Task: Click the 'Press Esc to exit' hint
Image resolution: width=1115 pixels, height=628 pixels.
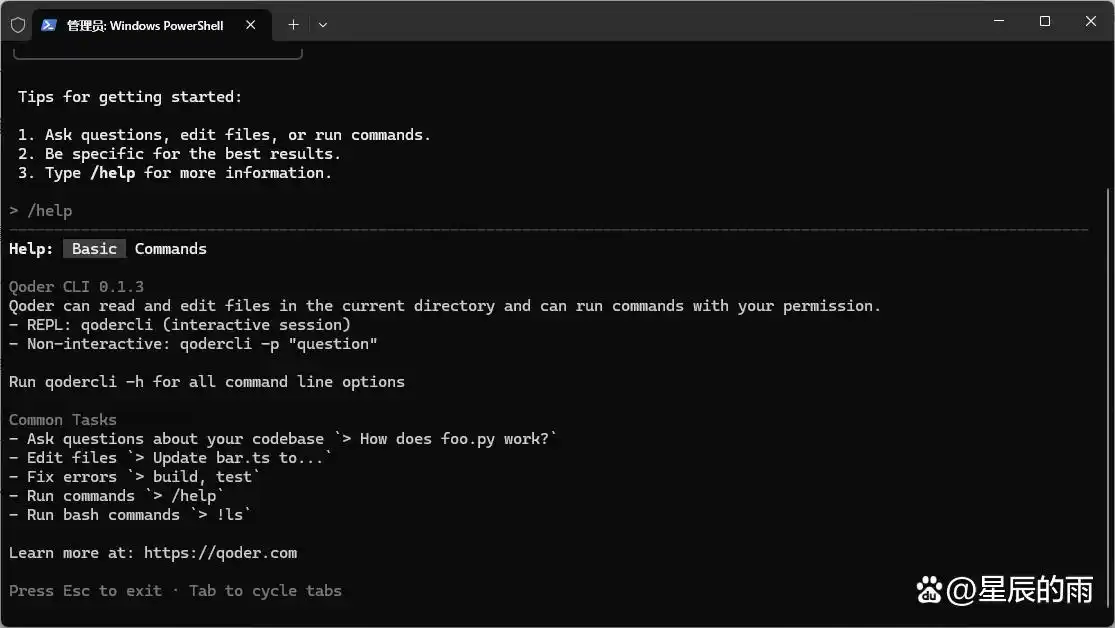Action: [x=85, y=591]
